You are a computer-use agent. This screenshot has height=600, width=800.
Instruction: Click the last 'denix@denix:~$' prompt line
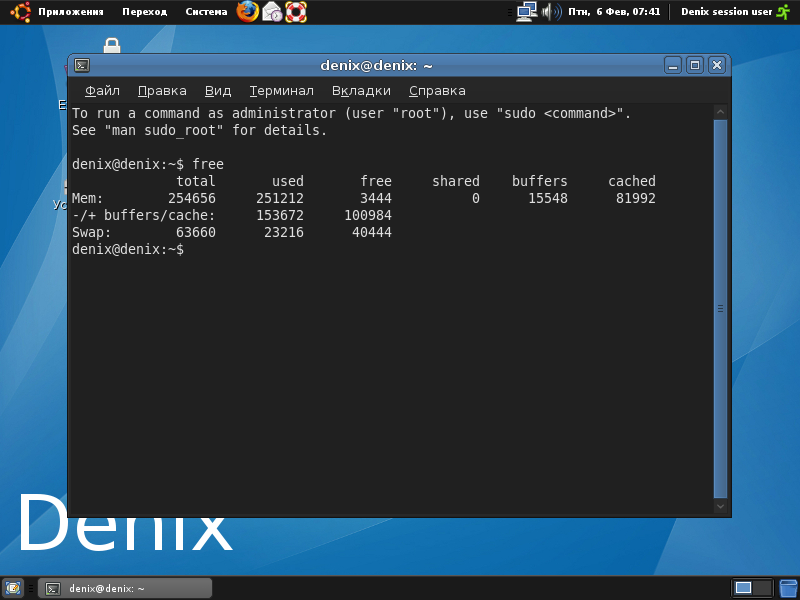click(x=128, y=249)
